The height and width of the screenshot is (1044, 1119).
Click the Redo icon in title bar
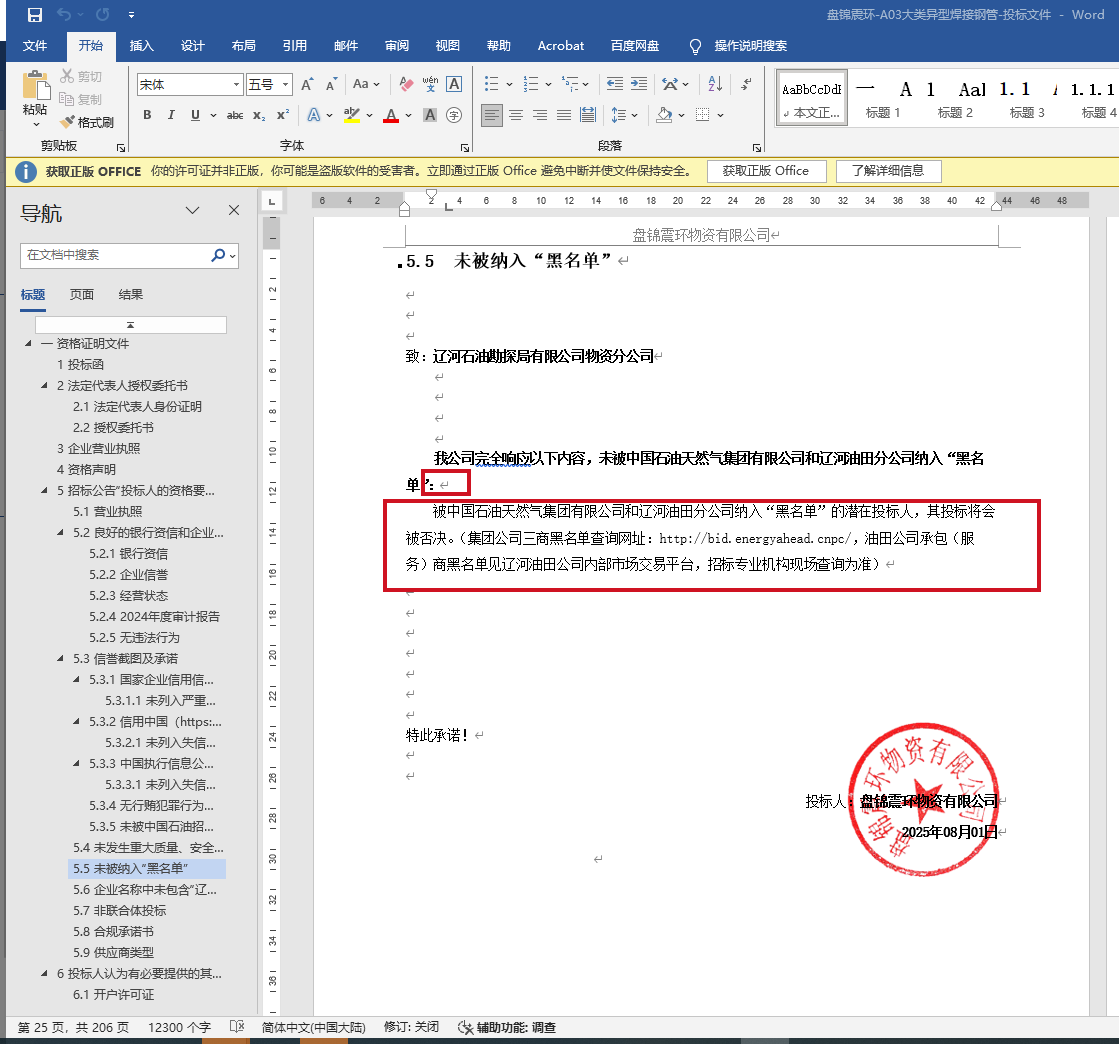point(103,14)
